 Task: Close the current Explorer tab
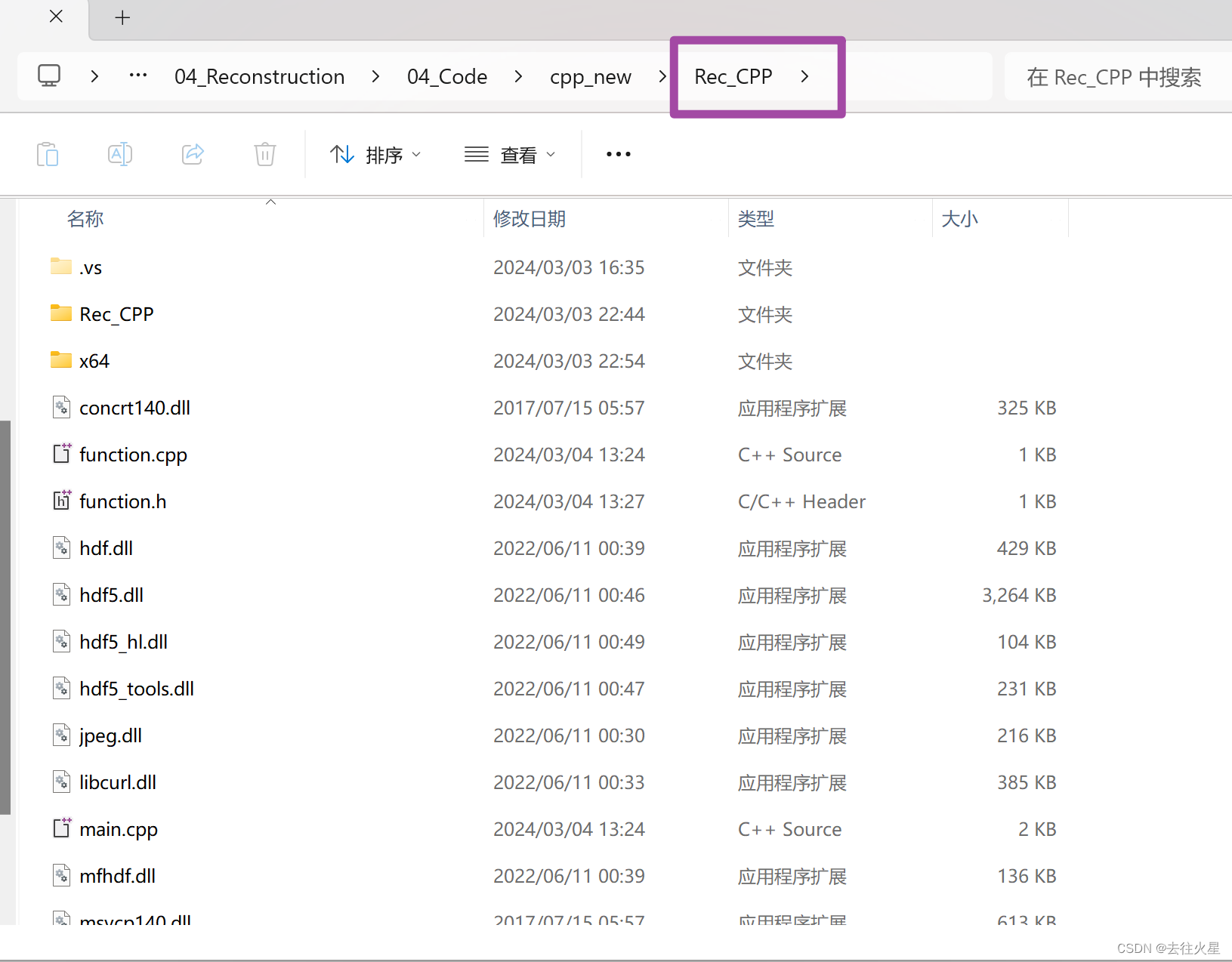pyautogui.click(x=56, y=17)
